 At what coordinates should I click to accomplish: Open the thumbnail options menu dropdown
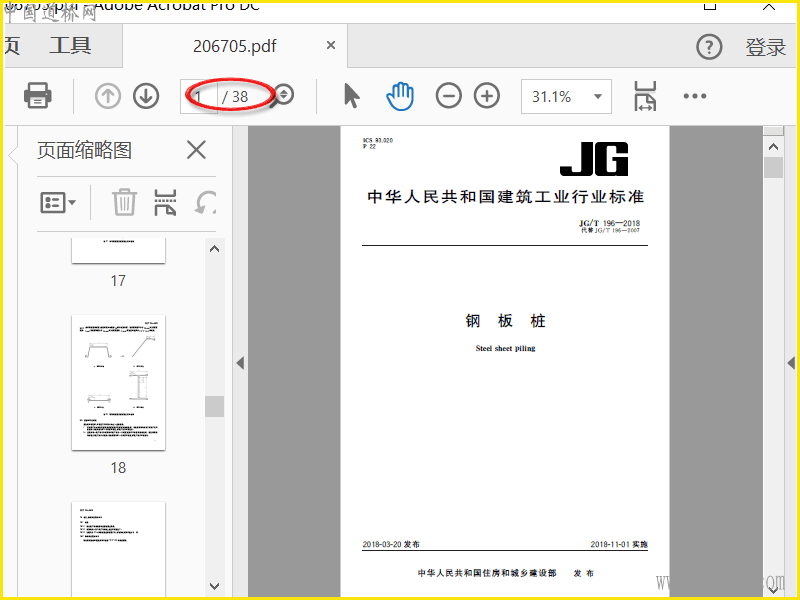click(58, 203)
